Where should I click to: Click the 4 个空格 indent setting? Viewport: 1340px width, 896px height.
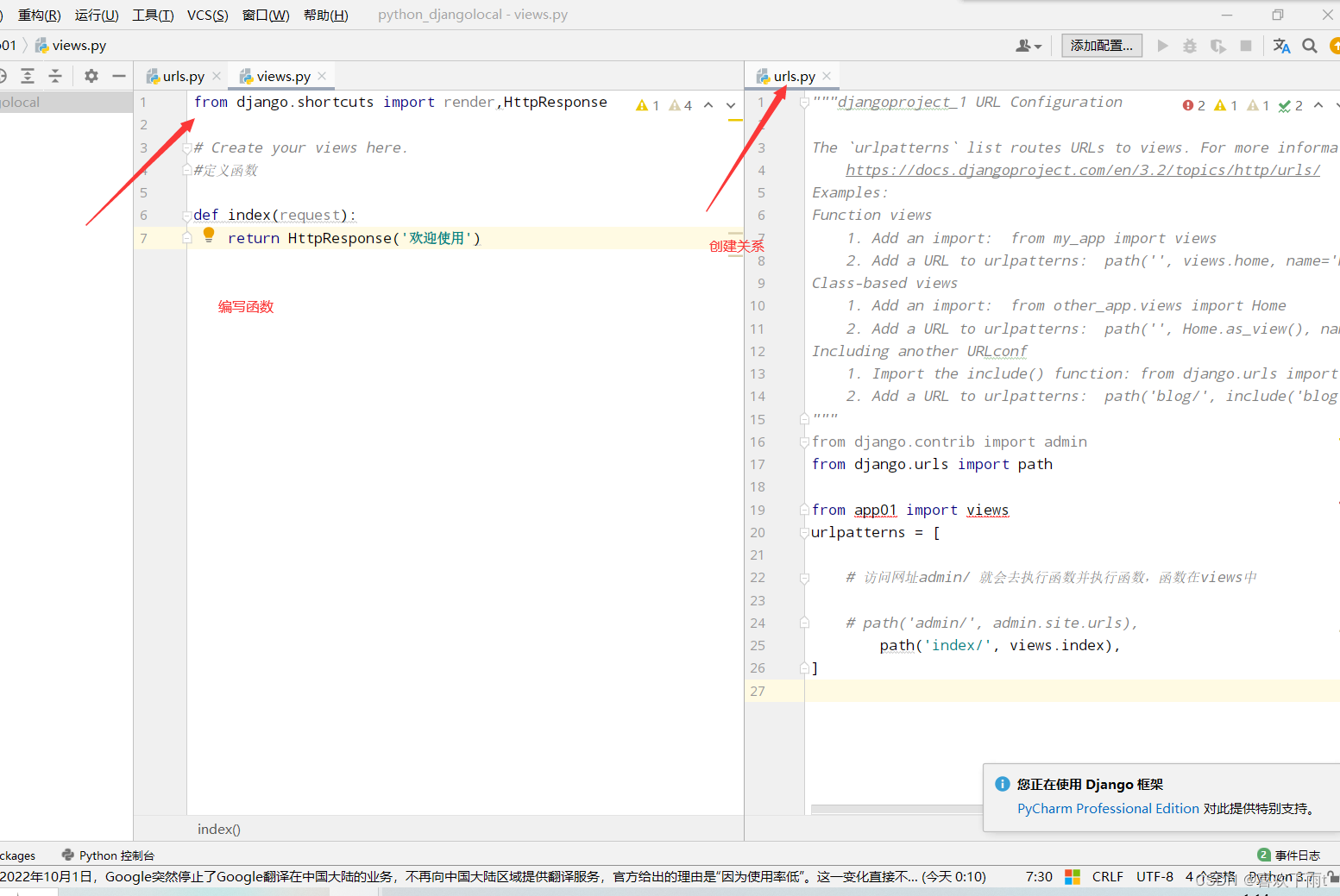pyautogui.click(x=1211, y=876)
